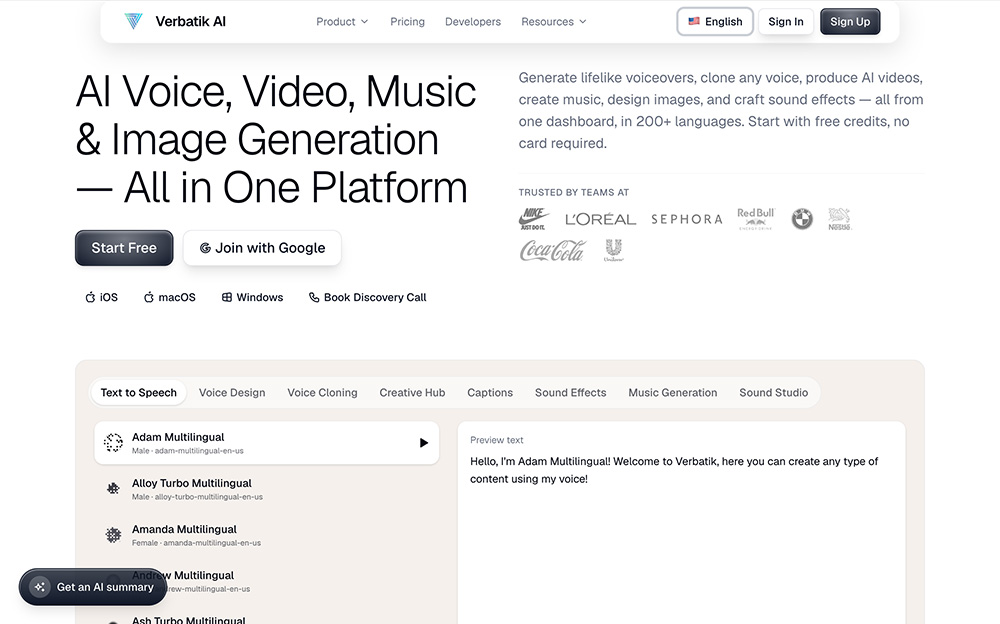Click the phone icon beside Book Discovery

pos(314,297)
